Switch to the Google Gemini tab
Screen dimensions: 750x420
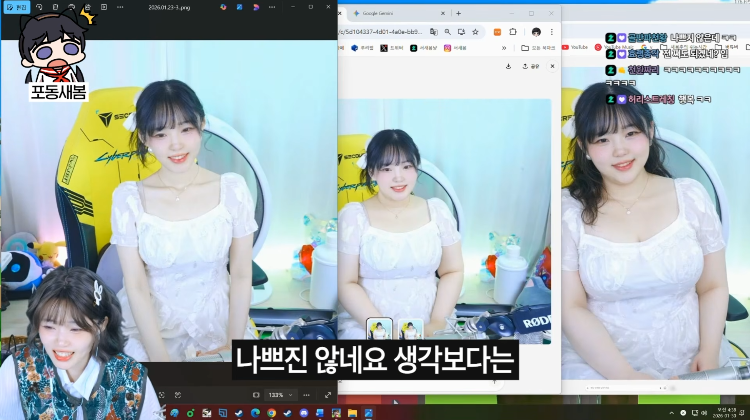pyautogui.click(x=397, y=13)
